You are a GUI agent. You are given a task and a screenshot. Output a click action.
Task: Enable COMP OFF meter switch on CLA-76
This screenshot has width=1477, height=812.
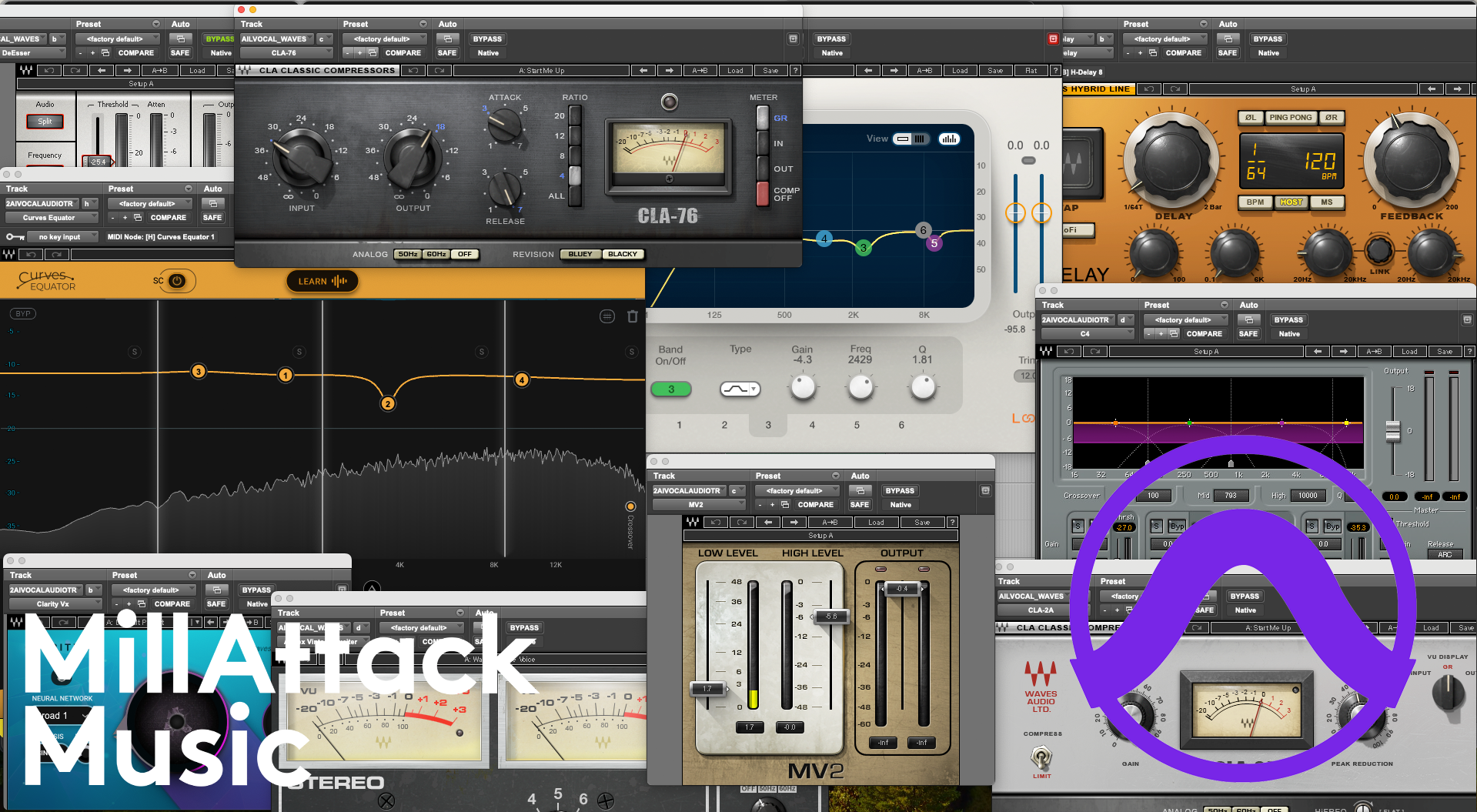(762, 194)
